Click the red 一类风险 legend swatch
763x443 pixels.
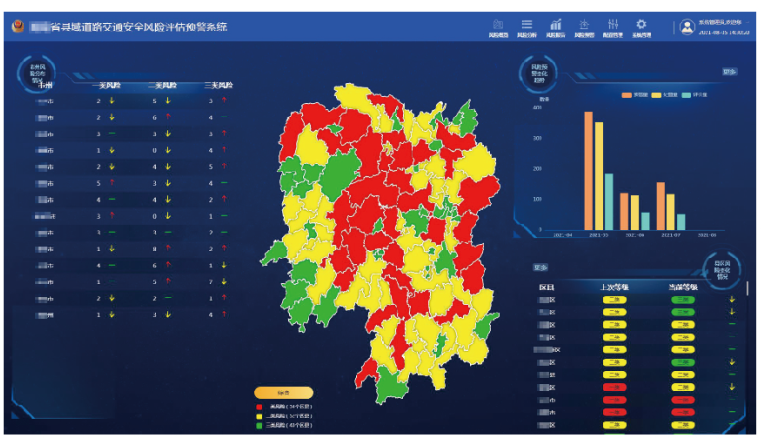259,406
